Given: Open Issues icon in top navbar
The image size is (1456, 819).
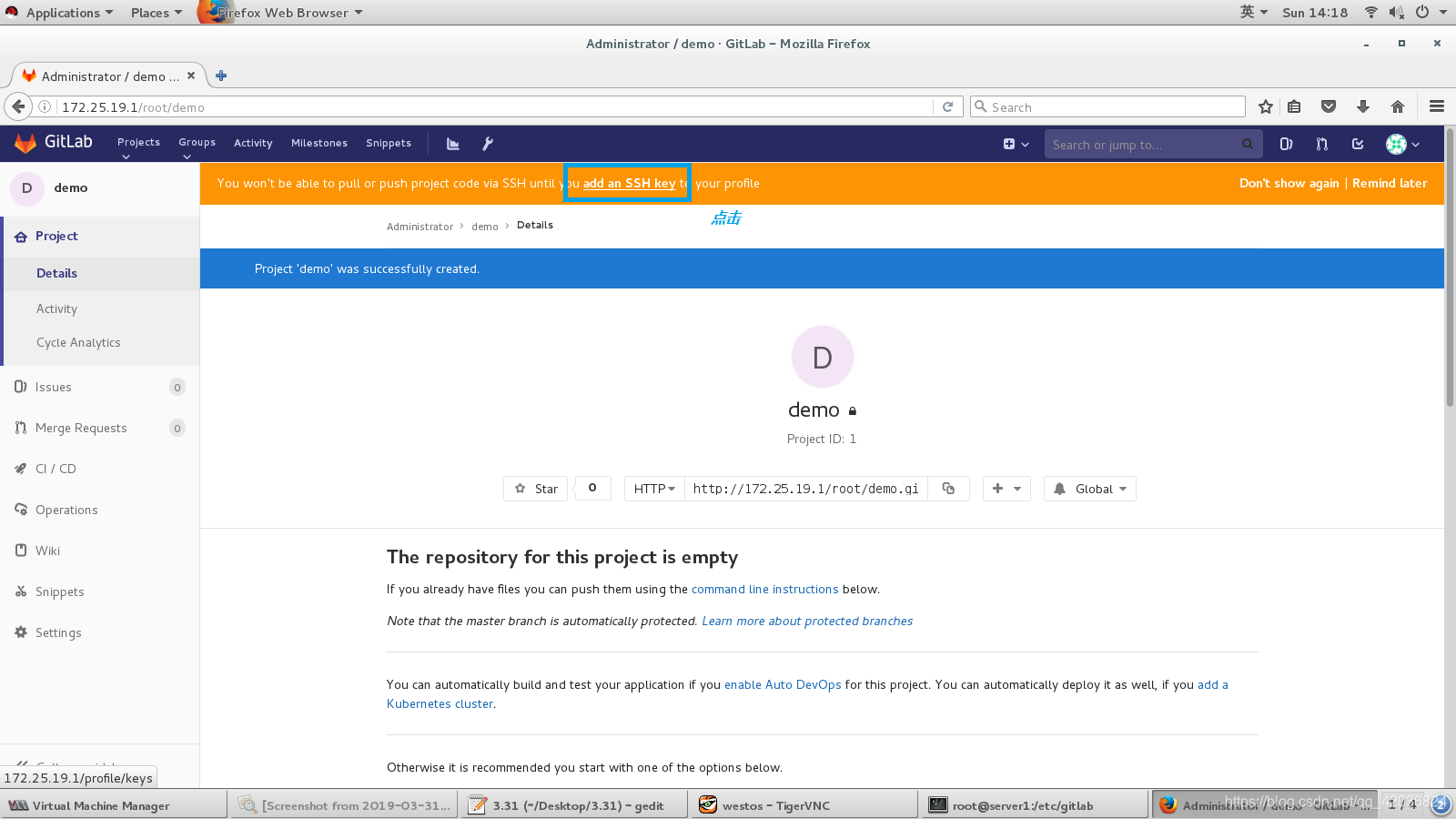Looking at the screenshot, I should tap(1286, 144).
